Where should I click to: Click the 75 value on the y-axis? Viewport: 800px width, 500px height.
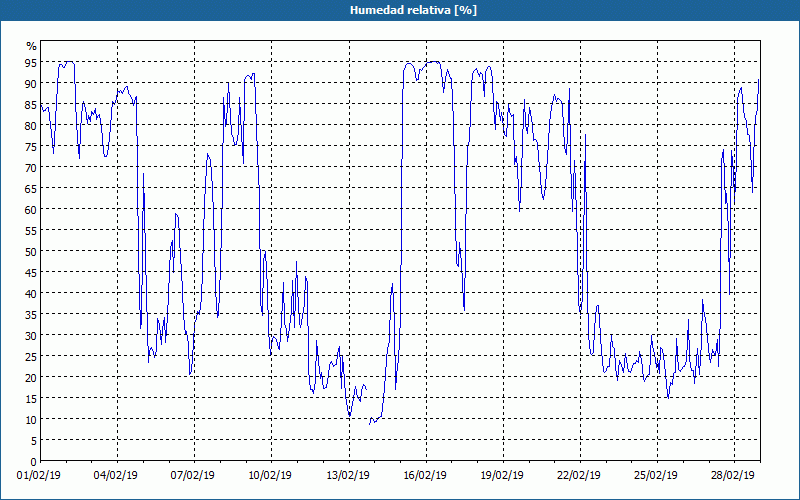click(x=31, y=147)
